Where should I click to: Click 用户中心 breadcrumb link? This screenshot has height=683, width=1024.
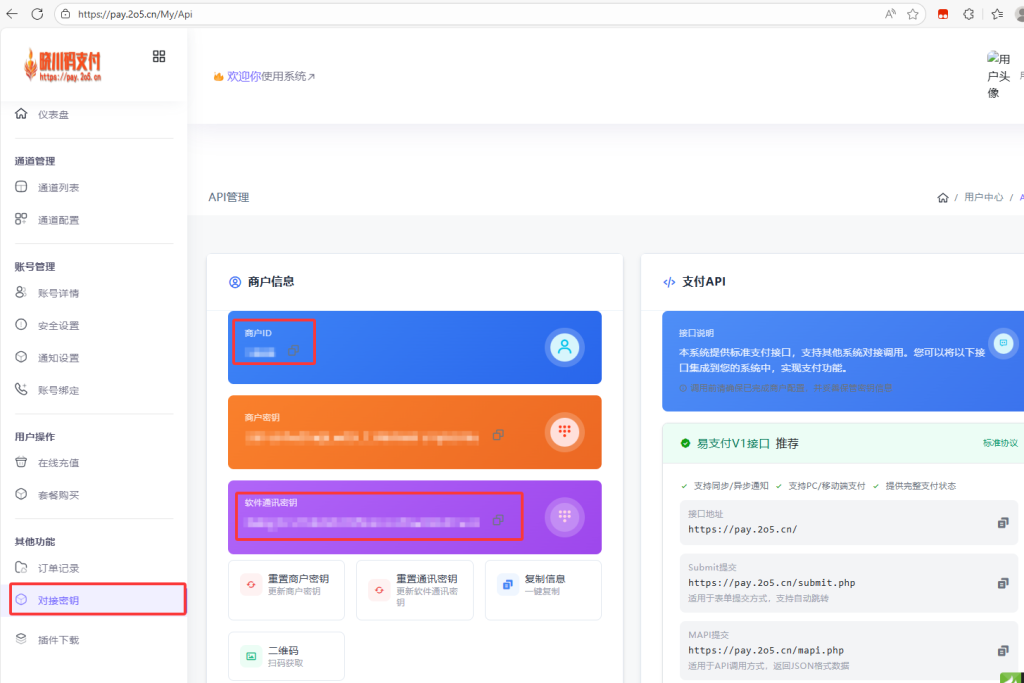click(983, 198)
